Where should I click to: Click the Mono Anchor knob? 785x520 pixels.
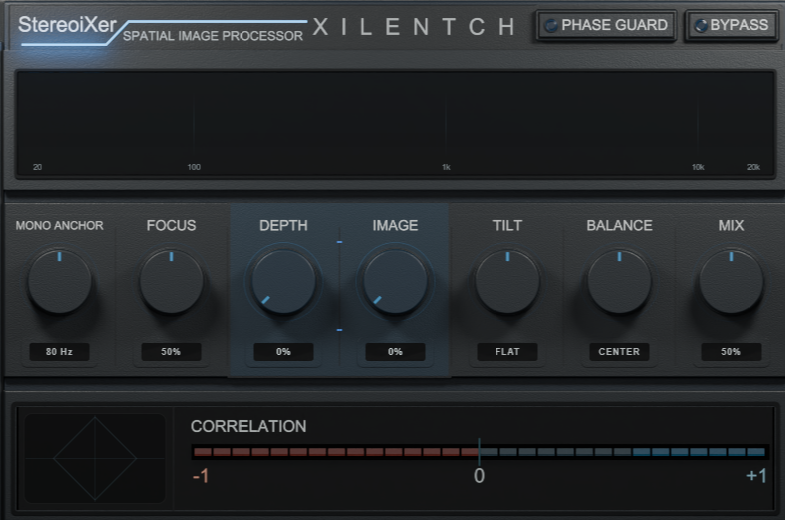[60, 282]
